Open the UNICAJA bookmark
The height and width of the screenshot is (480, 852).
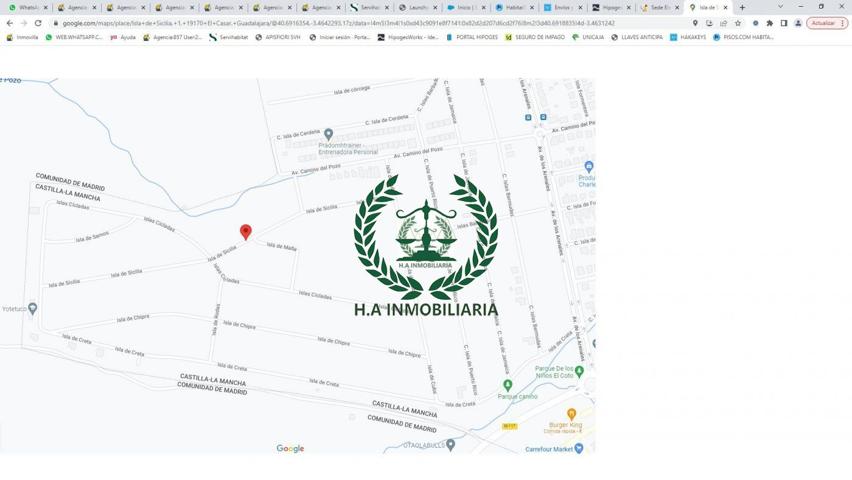tap(588, 38)
